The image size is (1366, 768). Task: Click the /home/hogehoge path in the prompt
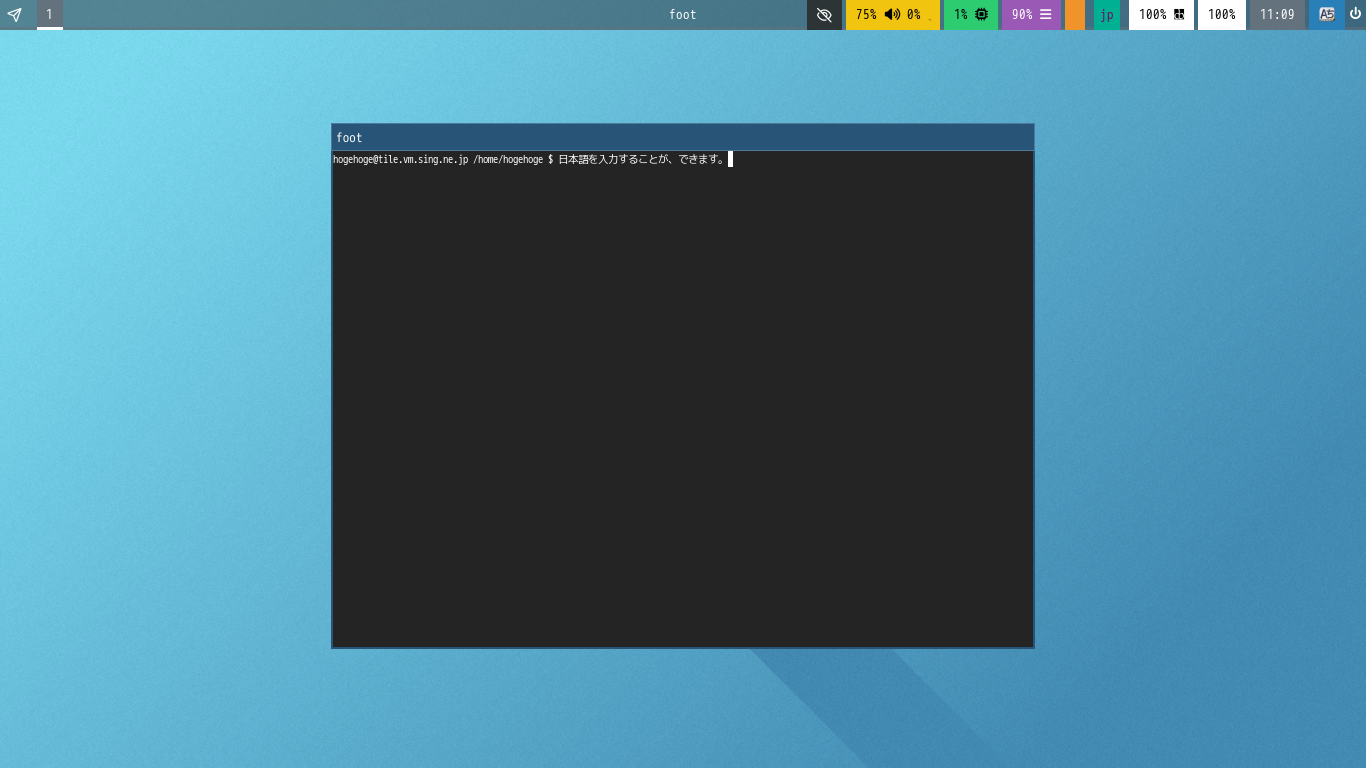pos(508,160)
